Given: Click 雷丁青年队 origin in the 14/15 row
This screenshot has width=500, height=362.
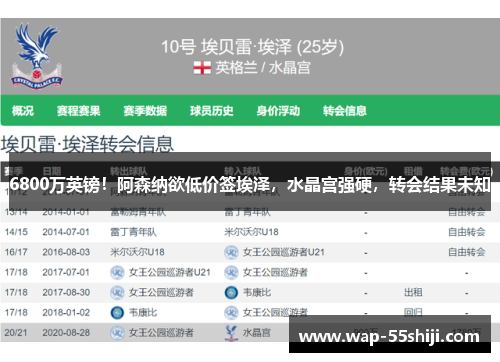Looking at the screenshot, I should point(134,232).
